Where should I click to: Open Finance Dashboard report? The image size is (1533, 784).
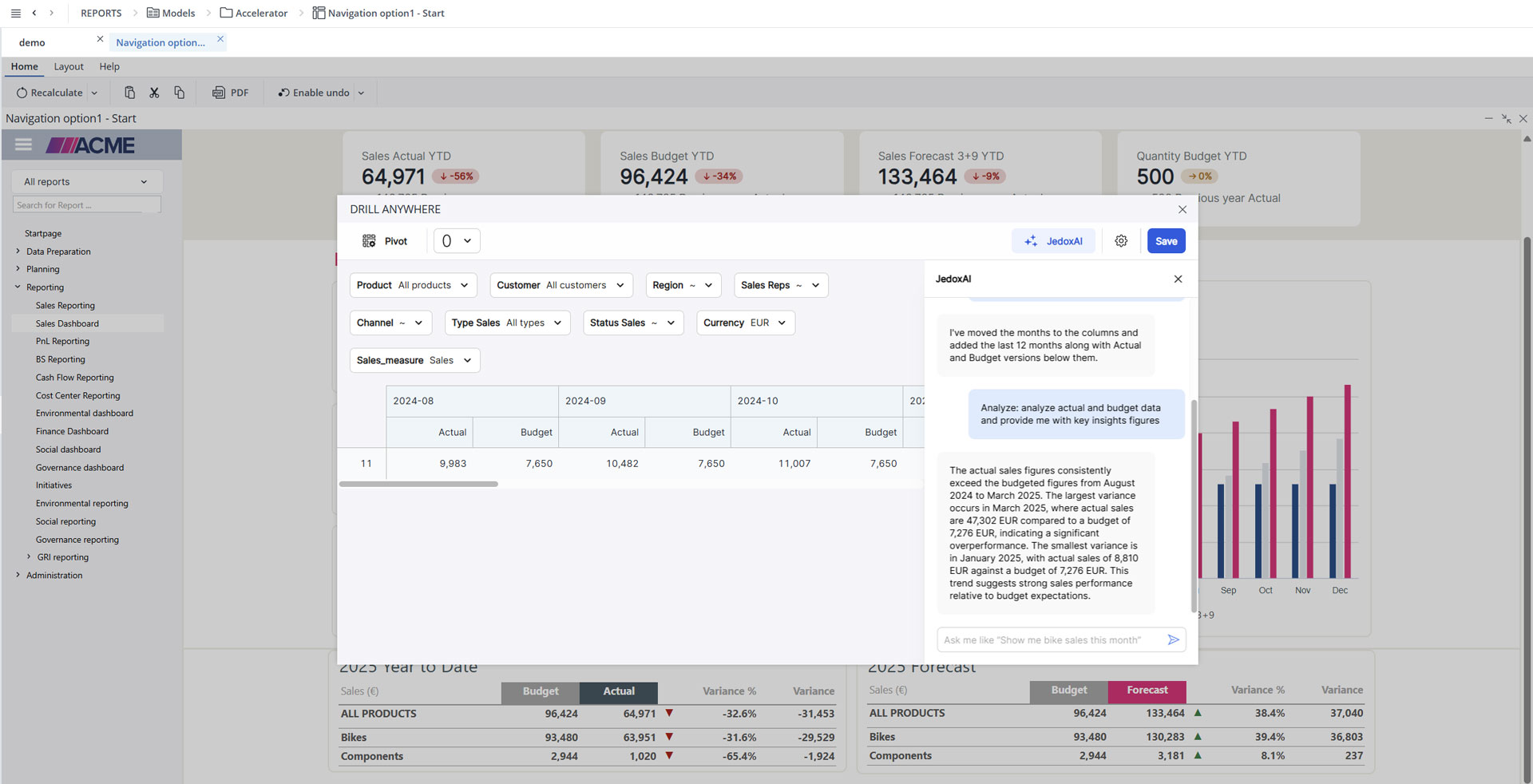[72, 431]
